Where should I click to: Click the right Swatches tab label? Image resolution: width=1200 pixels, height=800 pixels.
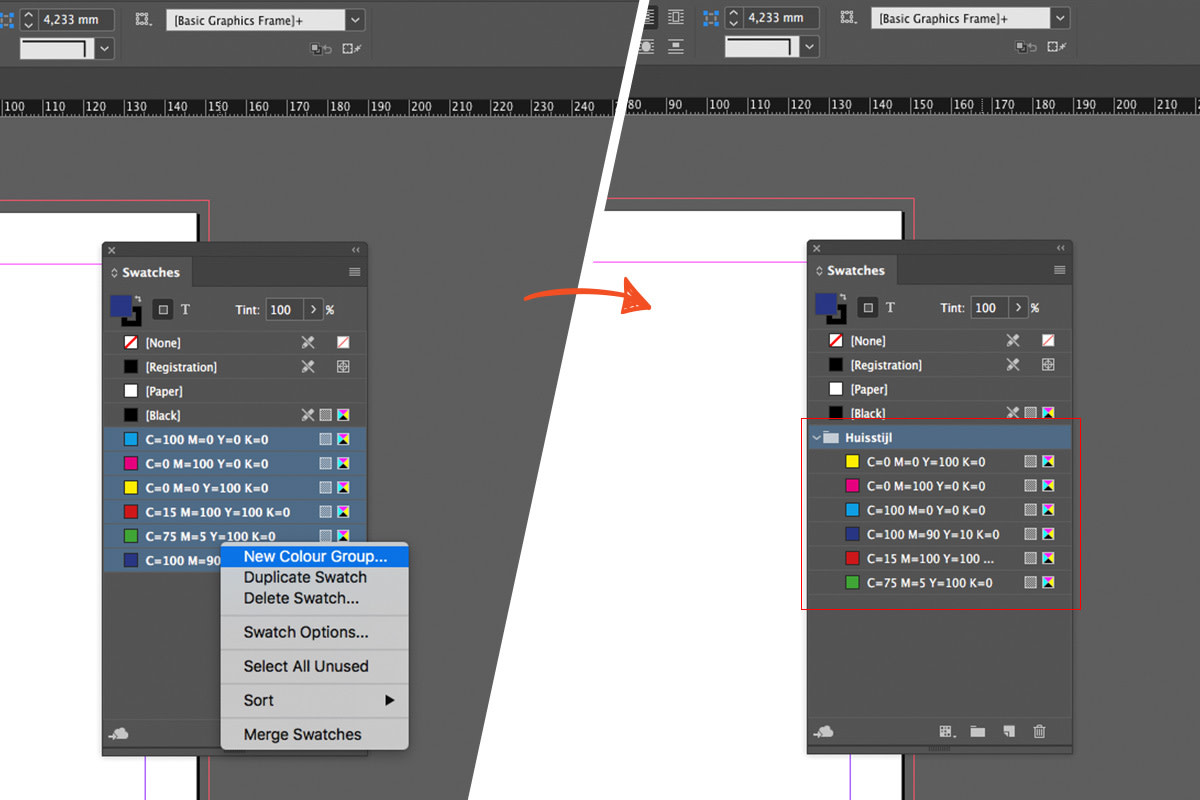coord(856,270)
